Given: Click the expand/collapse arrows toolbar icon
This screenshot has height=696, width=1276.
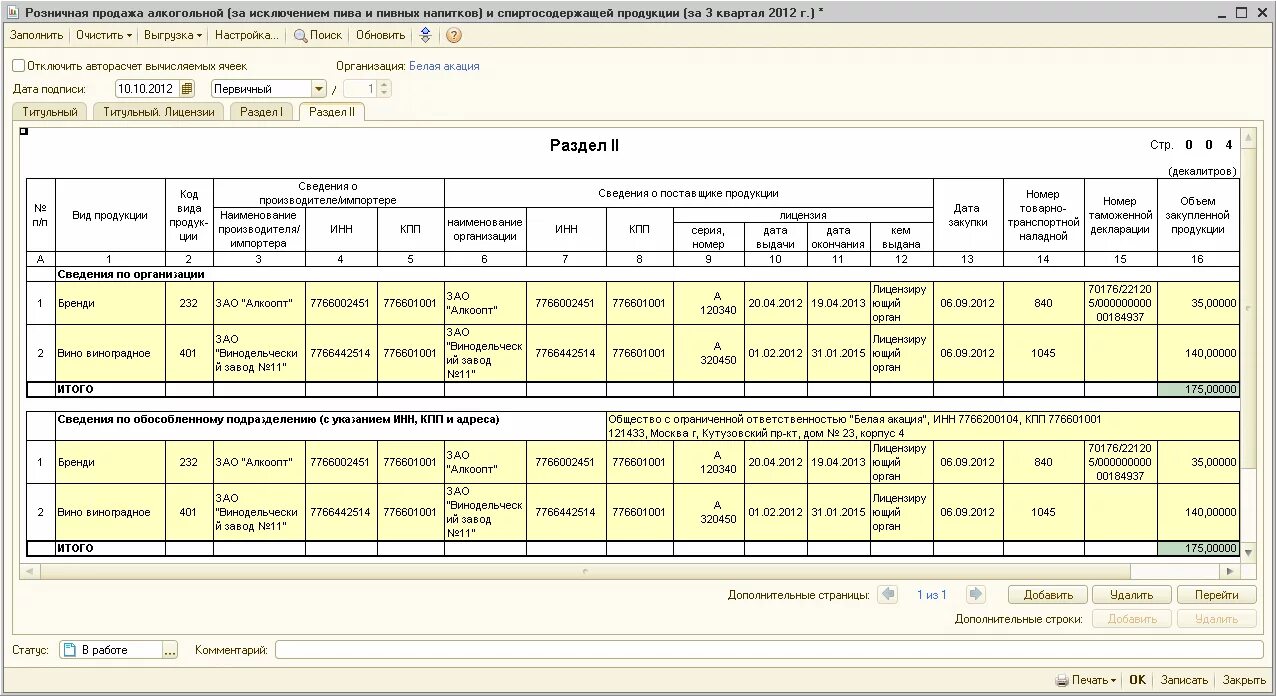Looking at the screenshot, I should coord(425,35).
